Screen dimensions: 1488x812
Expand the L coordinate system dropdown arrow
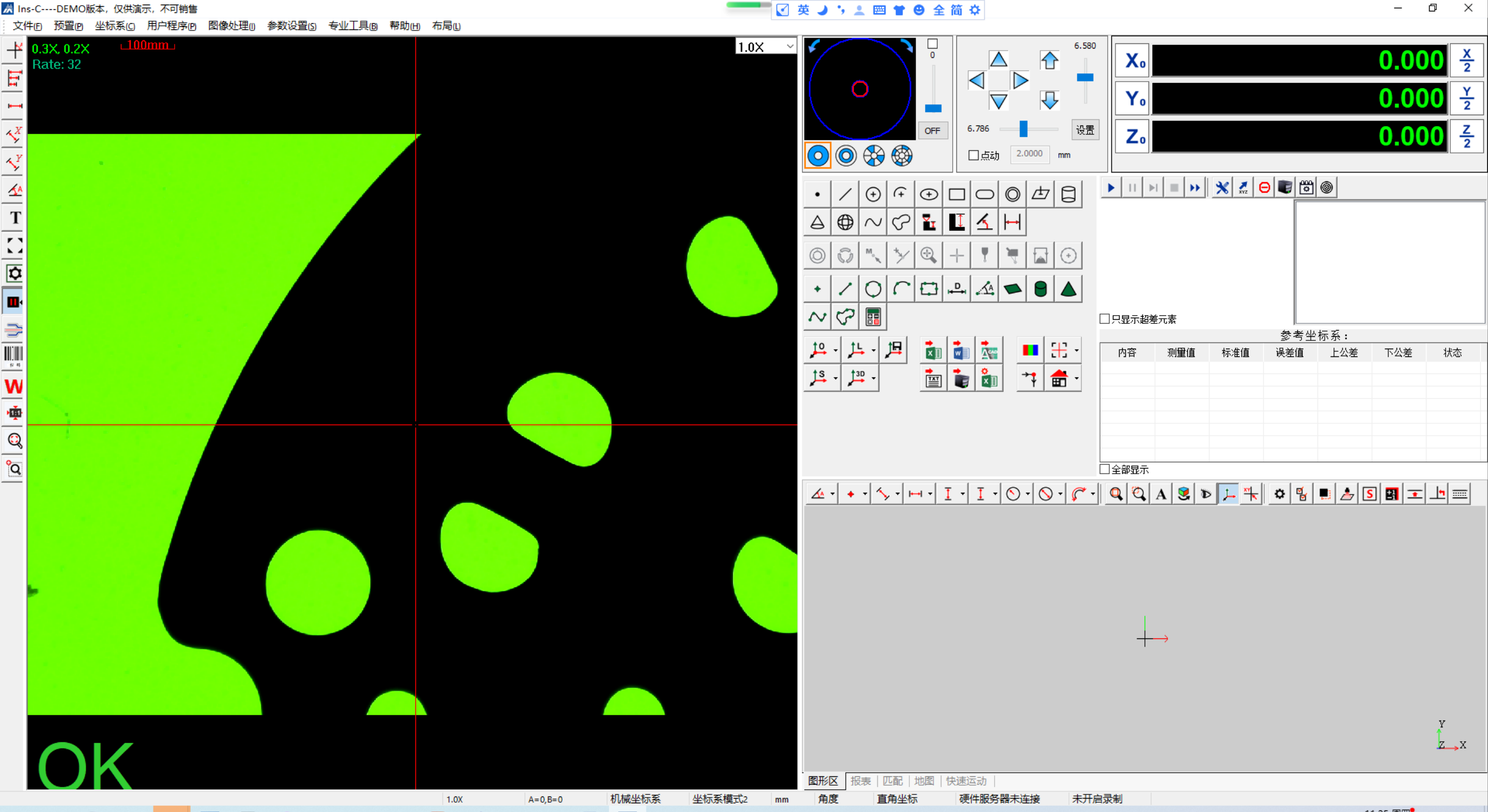pyautogui.click(x=873, y=351)
